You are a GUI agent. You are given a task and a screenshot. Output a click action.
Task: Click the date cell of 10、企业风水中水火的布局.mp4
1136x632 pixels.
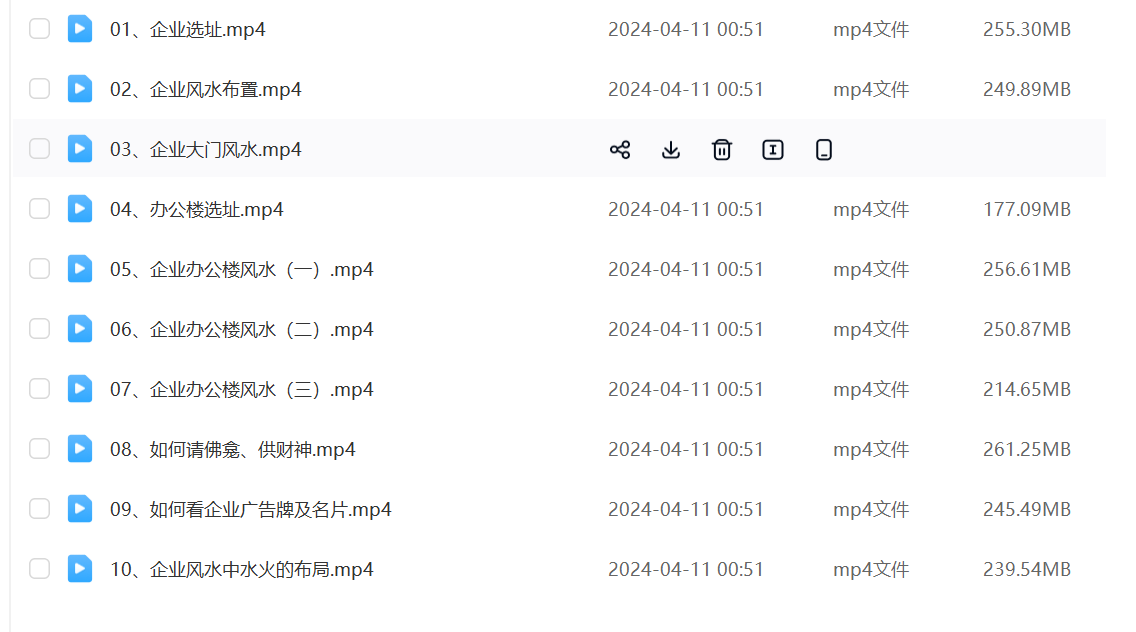685,570
